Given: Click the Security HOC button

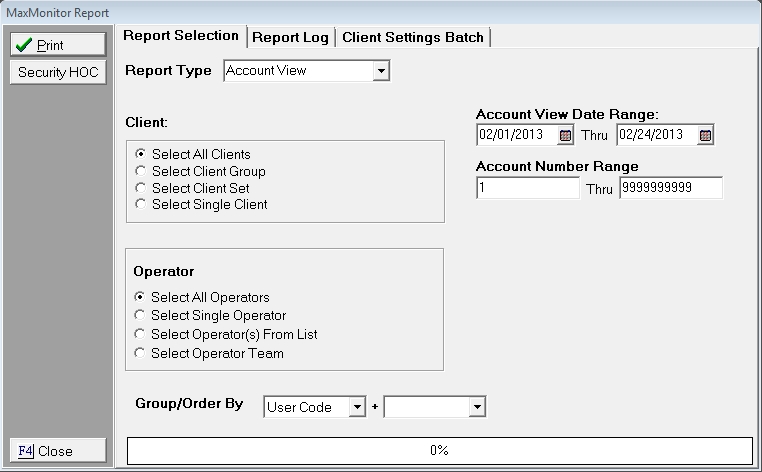Looking at the screenshot, I should coord(57,72).
